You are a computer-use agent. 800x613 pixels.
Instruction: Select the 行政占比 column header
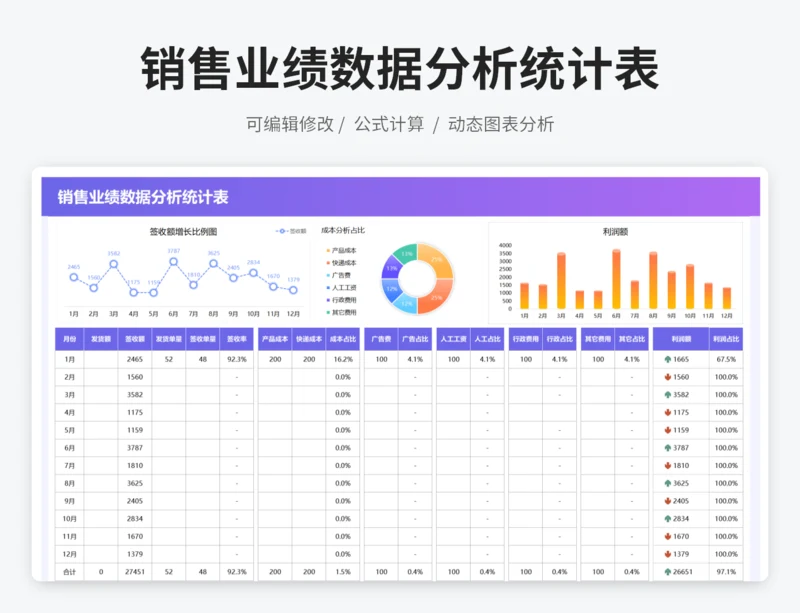click(560, 339)
